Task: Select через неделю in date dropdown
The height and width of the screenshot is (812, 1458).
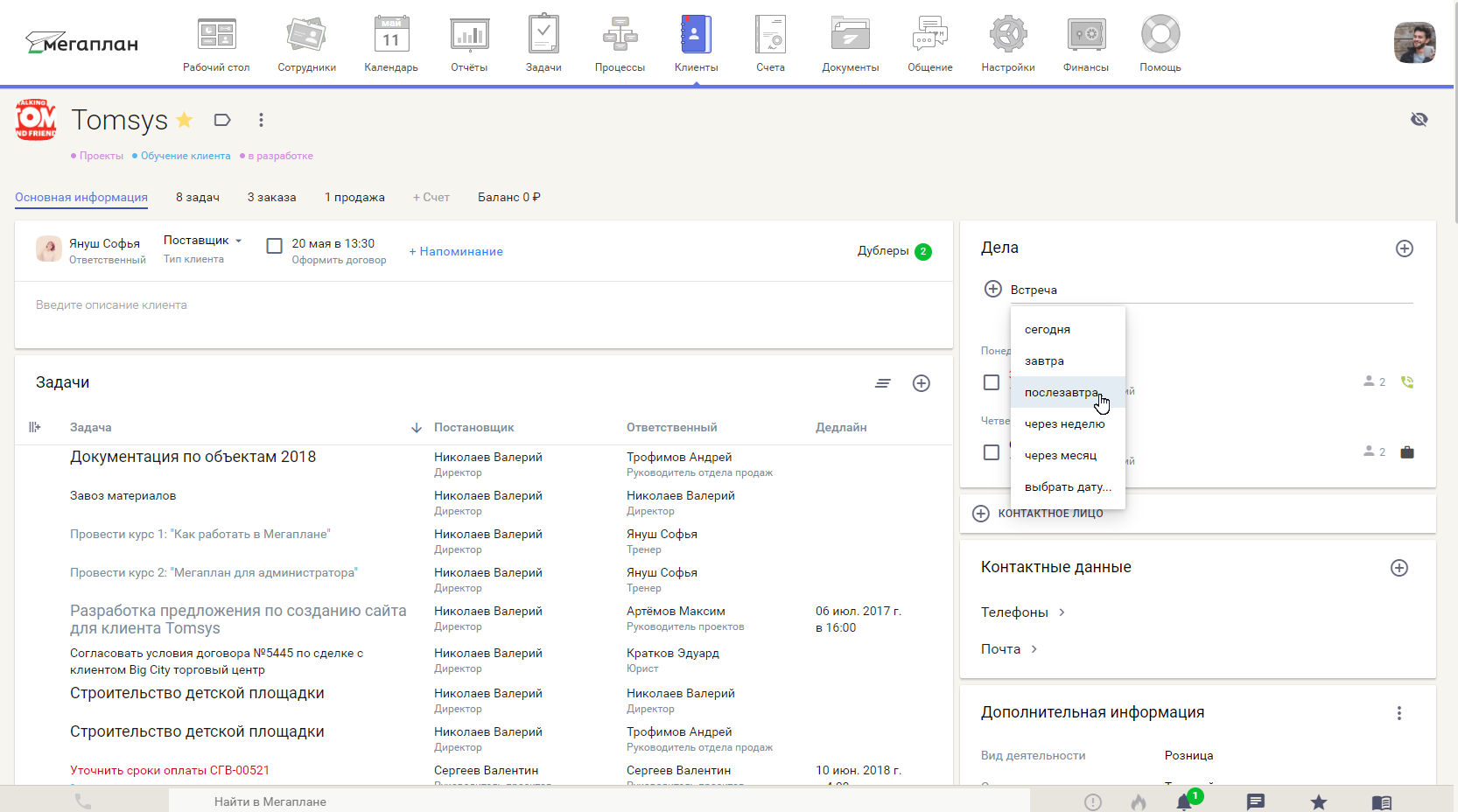Action: (x=1068, y=423)
